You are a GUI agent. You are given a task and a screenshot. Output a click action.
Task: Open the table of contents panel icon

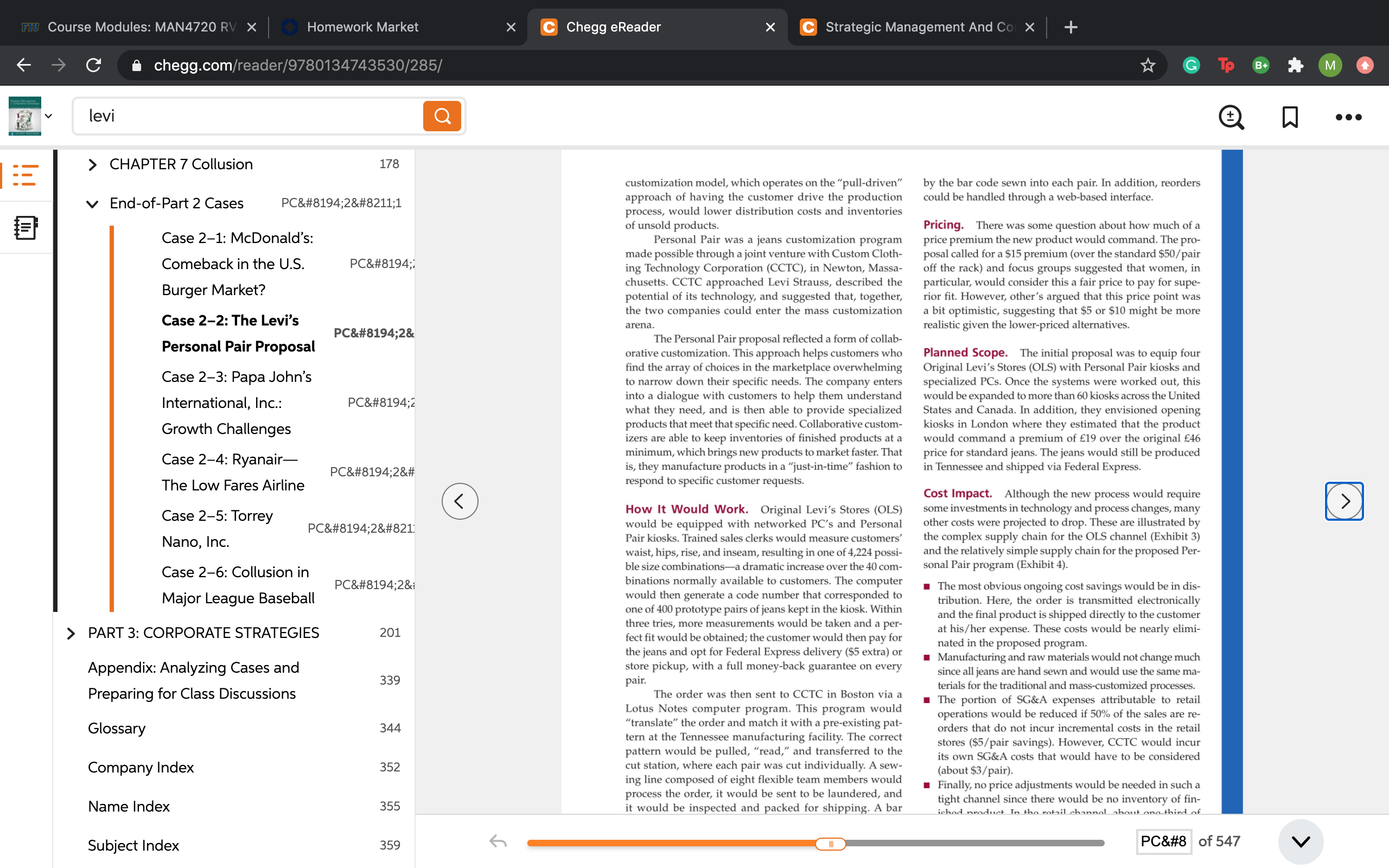(x=26, y=175)
